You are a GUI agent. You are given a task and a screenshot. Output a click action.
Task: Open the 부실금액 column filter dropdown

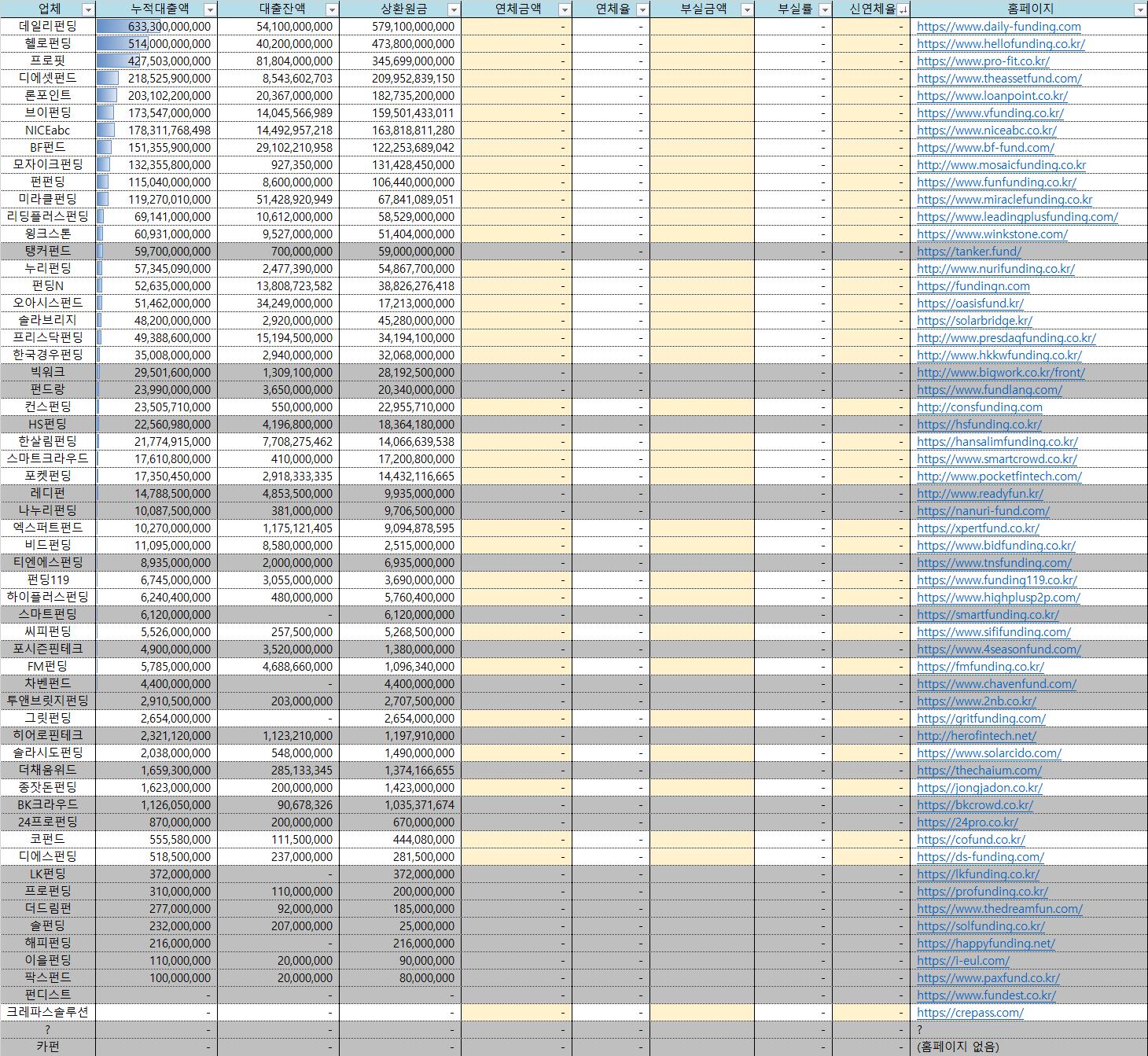tap(747, 9)
